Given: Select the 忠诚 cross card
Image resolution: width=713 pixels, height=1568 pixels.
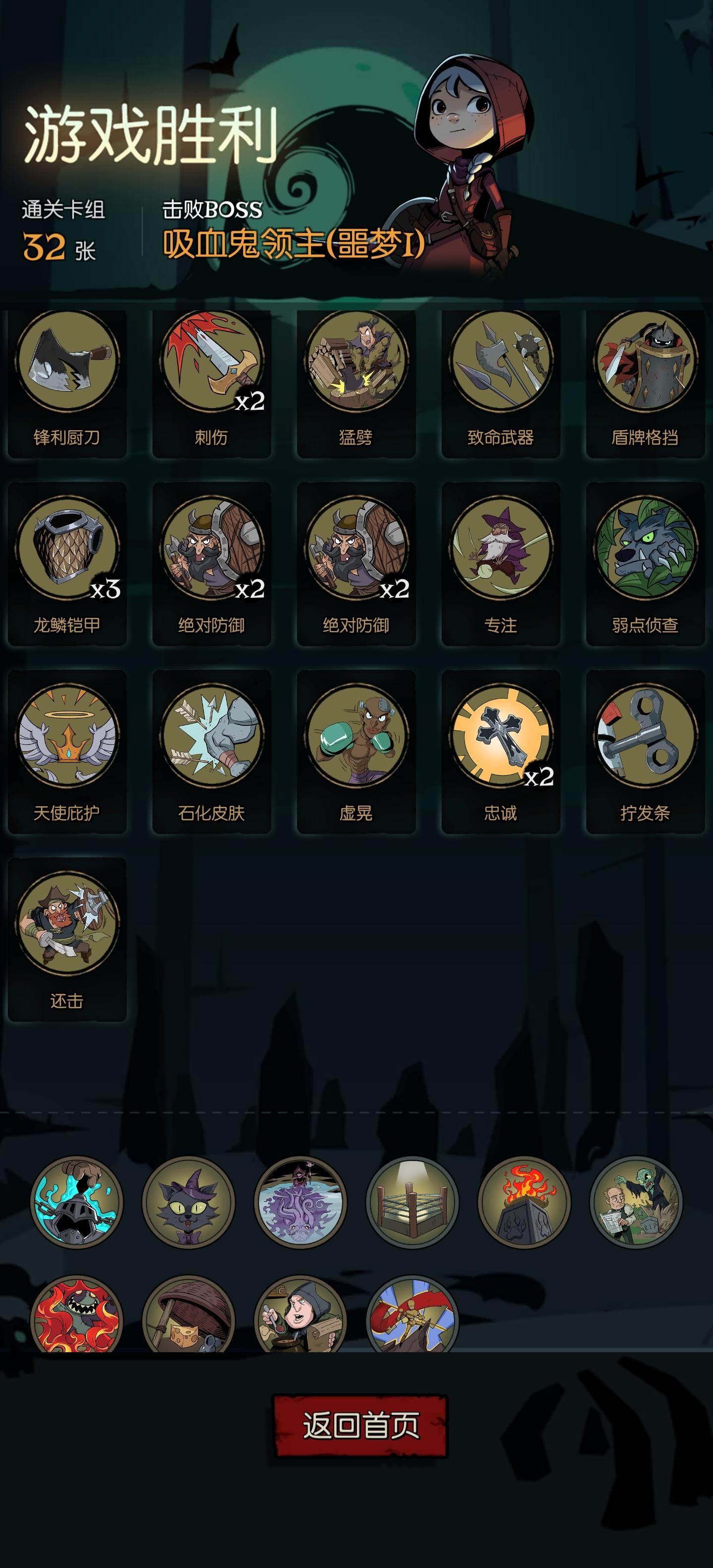Looking at the screenshot, I should click(501, 752).
